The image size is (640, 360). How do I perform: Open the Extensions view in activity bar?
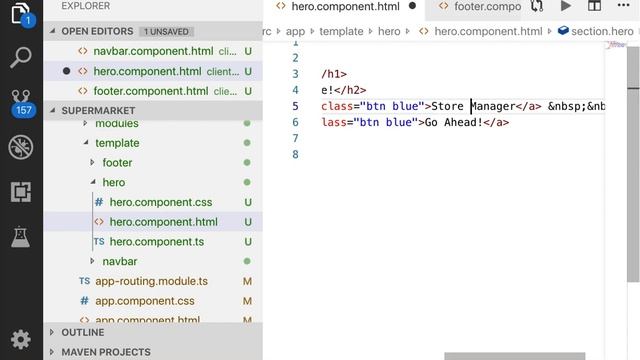pyautogui.click(x=20, y=191)
